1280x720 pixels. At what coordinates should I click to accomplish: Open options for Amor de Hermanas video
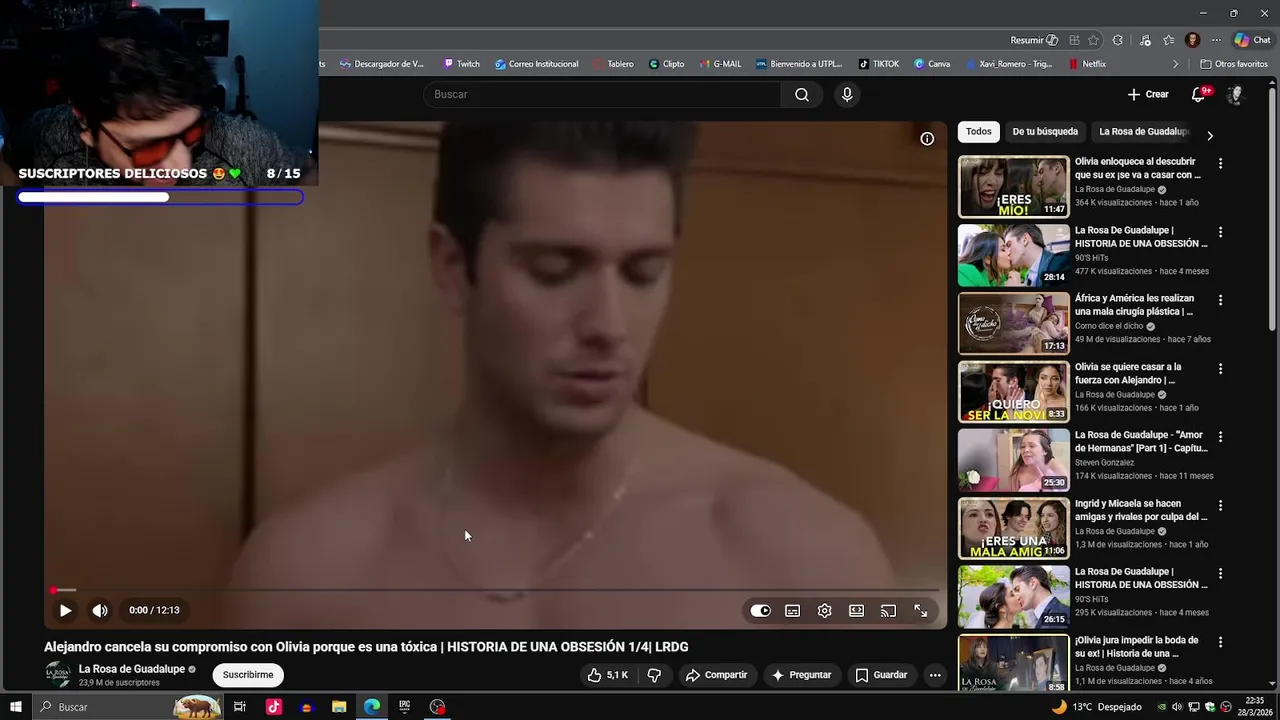[x=1220, y=437]
